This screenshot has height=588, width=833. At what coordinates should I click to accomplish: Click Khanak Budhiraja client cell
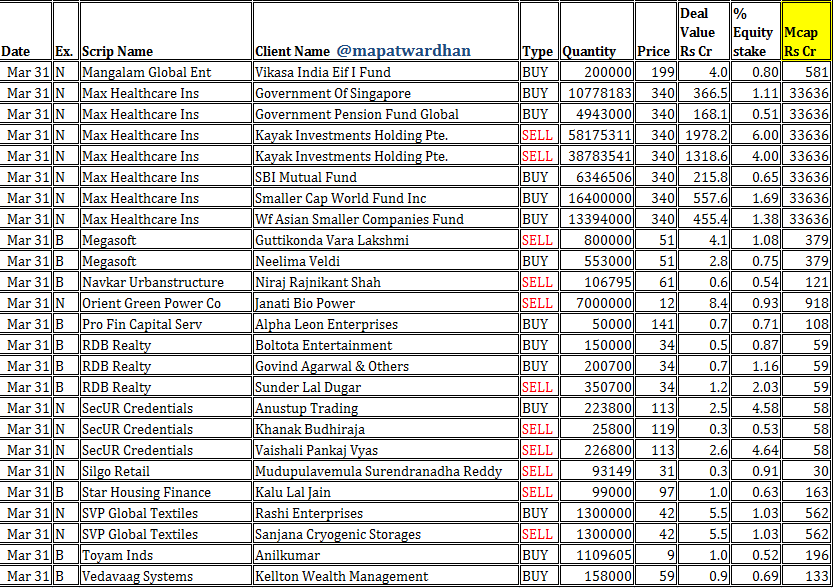tap(386, 429)
